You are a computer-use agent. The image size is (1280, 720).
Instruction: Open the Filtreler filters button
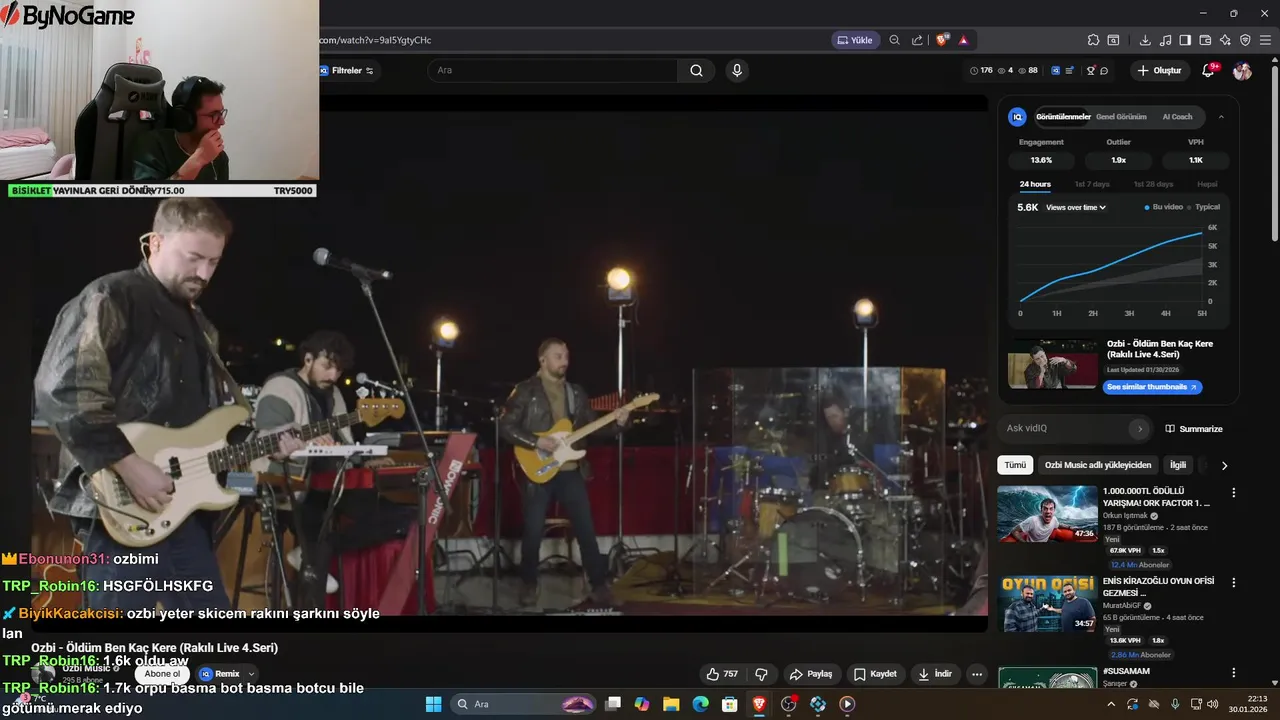point(346,70)
